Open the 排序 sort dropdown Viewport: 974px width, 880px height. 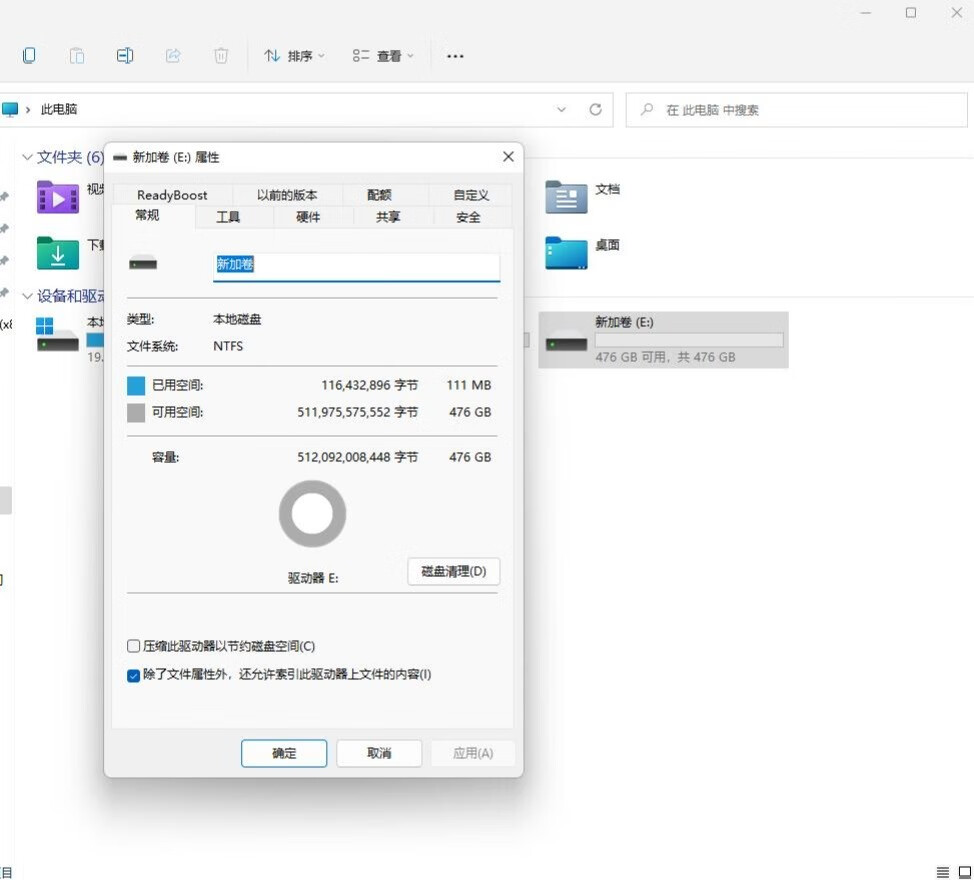point(294,56)
